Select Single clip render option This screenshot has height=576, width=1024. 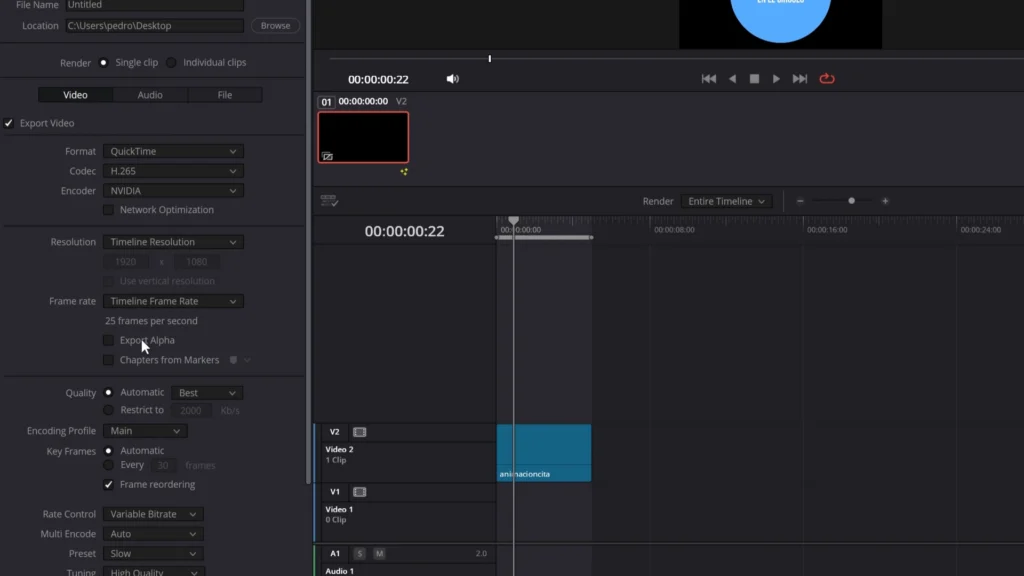103,63
